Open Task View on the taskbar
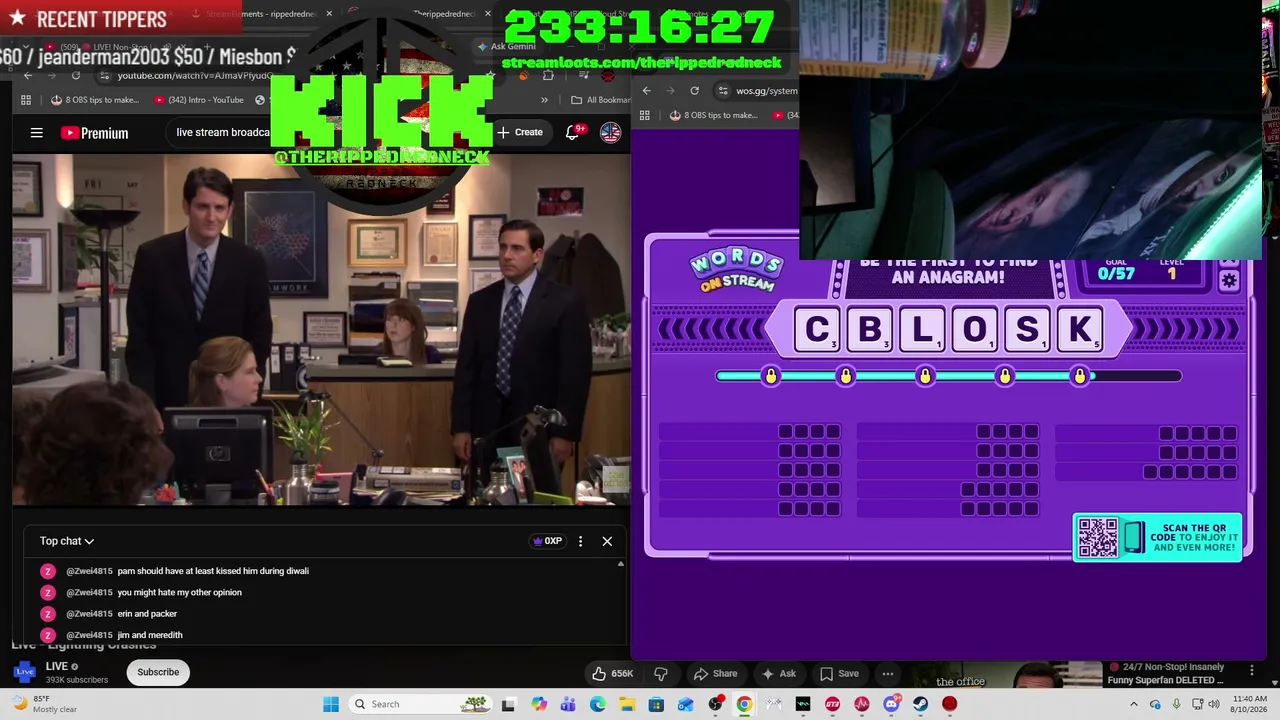Viewport: 1280px width, 720px height. [x=508, y=704]
